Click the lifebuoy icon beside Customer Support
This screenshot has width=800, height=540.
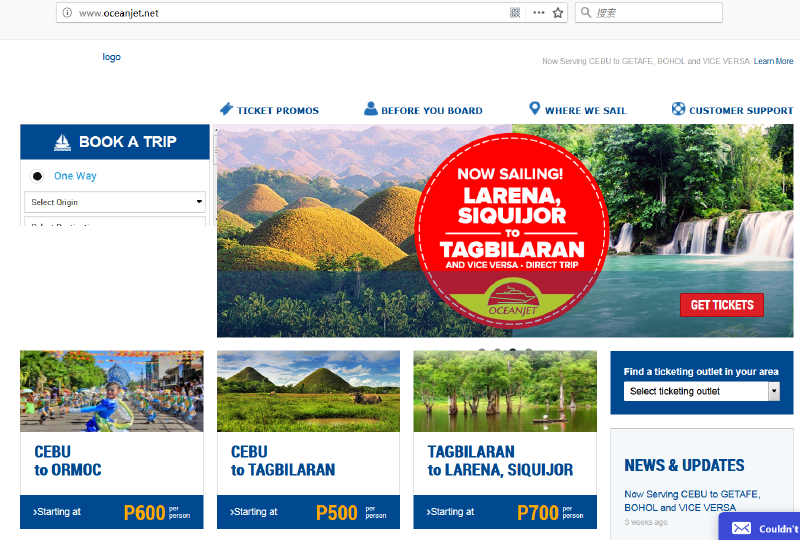(x=678, y=109)
